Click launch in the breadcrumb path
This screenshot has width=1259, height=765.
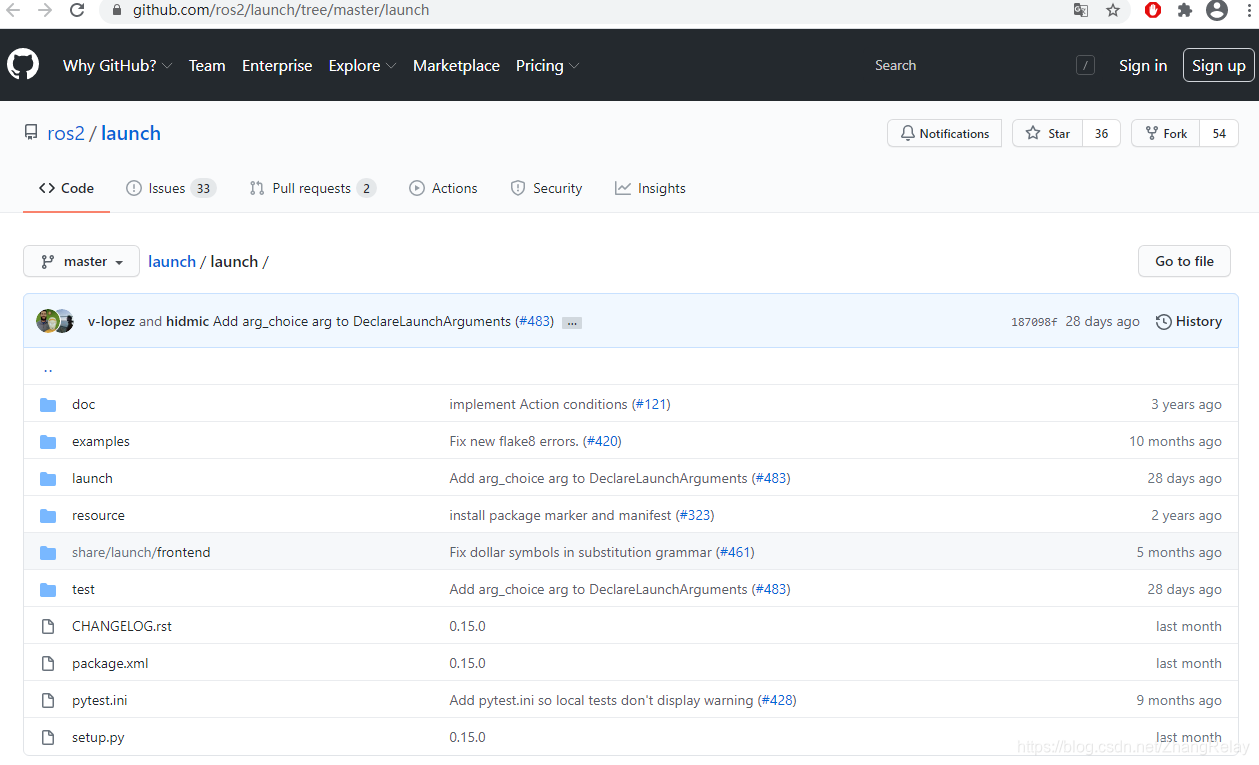tap(172, 261)
